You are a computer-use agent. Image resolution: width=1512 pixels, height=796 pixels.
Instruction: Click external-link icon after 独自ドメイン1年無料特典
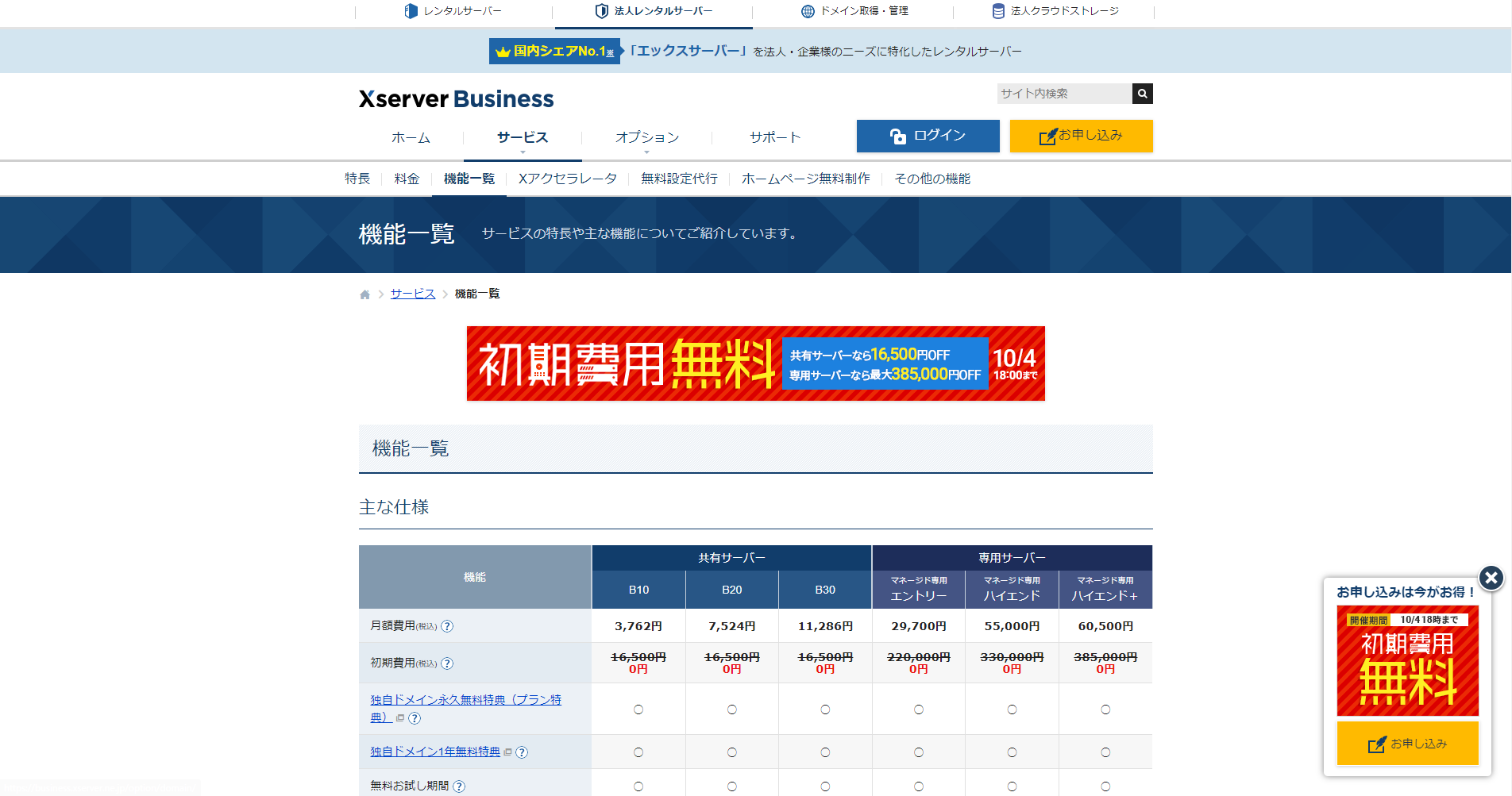click(x=507, y=752)
